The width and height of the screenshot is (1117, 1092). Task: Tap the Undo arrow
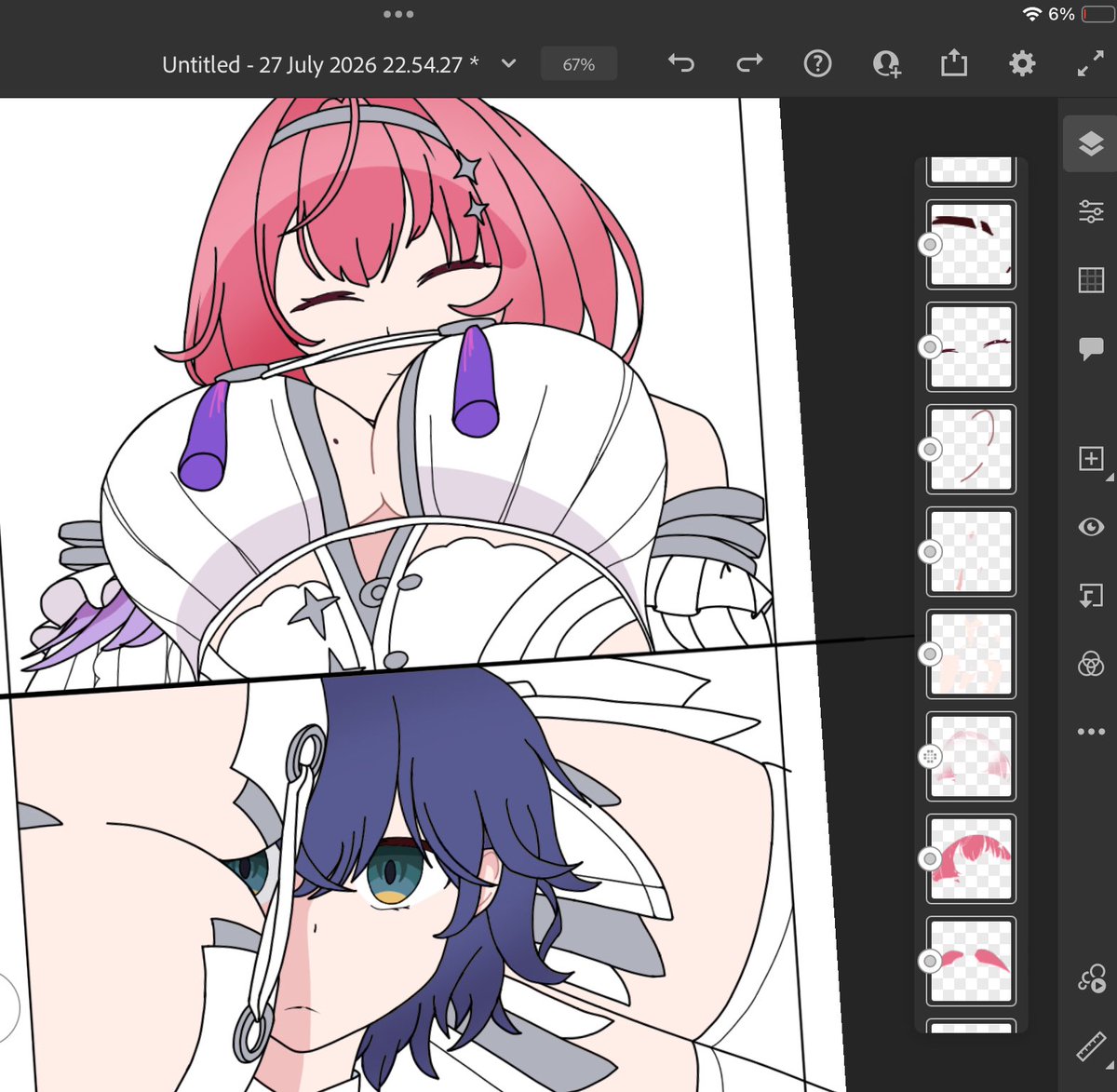coord(681,63)
